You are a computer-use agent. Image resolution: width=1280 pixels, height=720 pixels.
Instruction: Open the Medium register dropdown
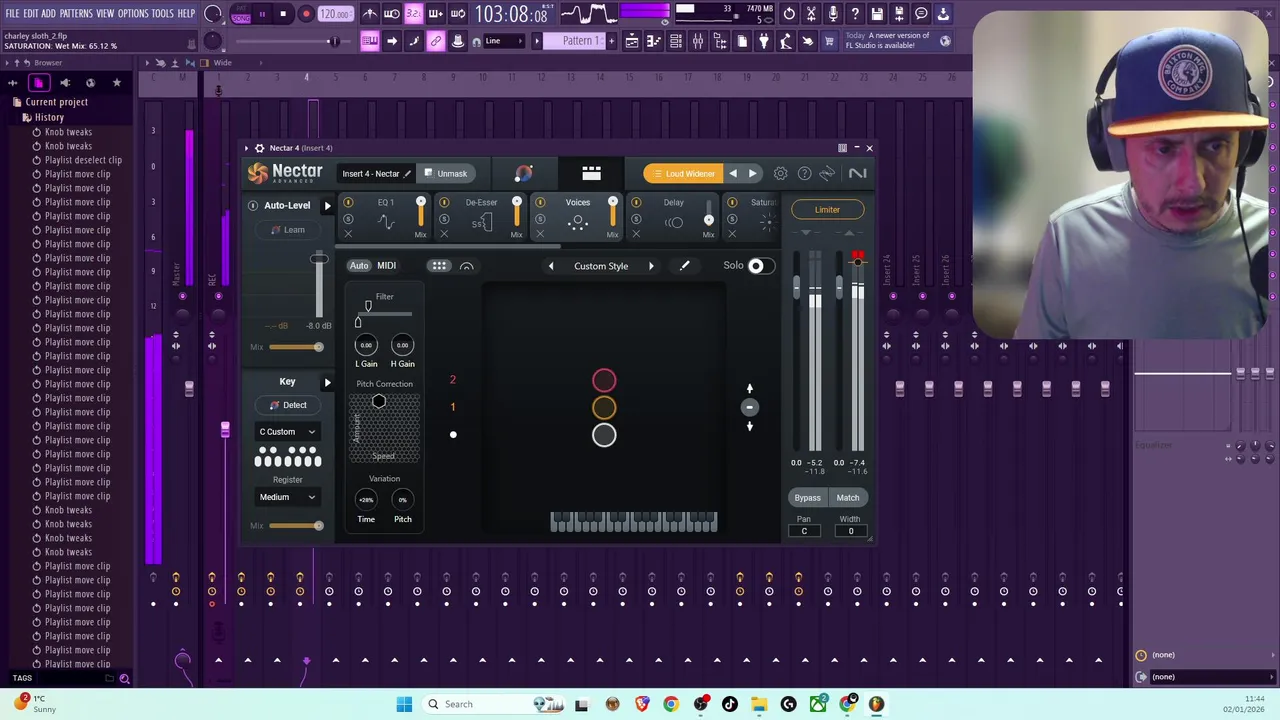click(x=287, y=497)
